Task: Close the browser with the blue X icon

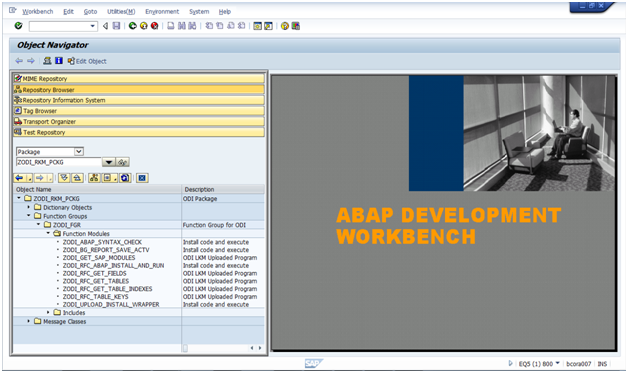Action: tap(142, 178)
